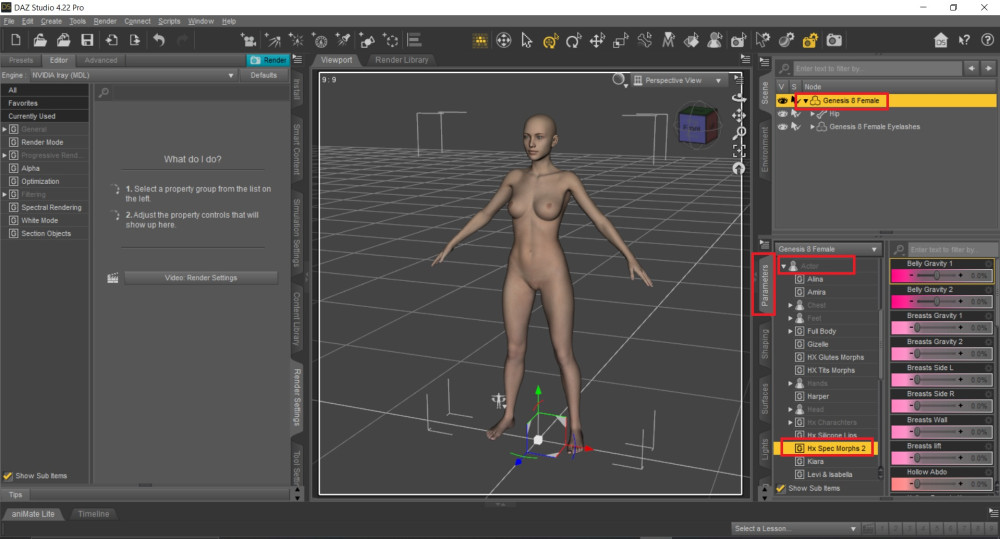Click the viewport orbit rotate control
1000x539 pixels.
739,98
